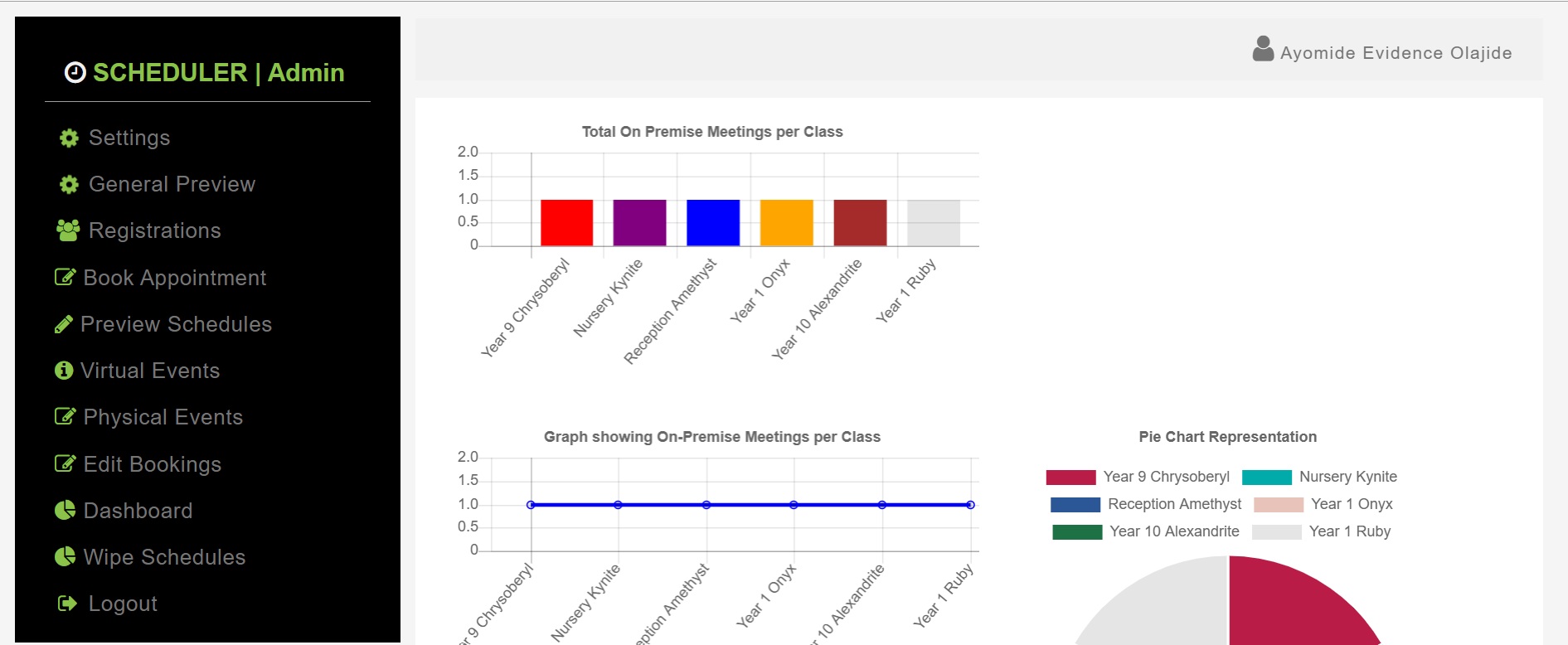Click the info icon next to Virtual Events
1568x645 pixels.
(64, 371)
